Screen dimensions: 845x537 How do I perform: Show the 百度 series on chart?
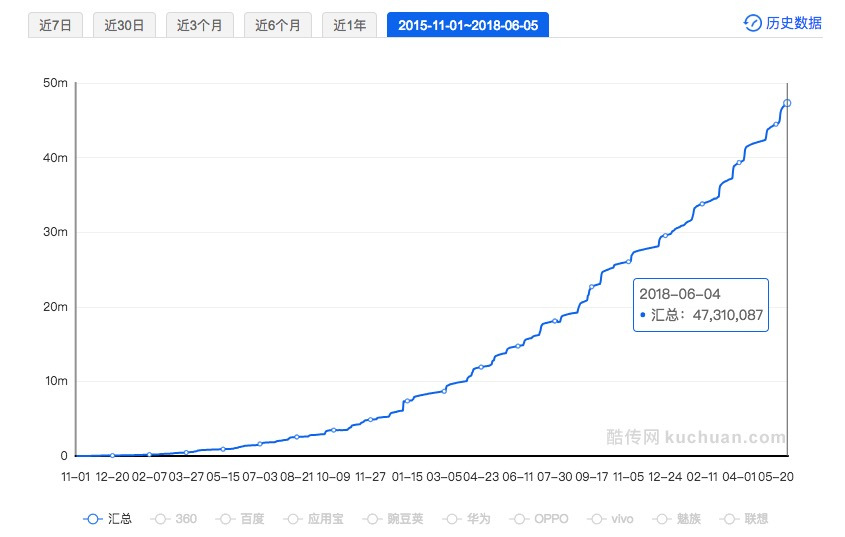[240, 519]
